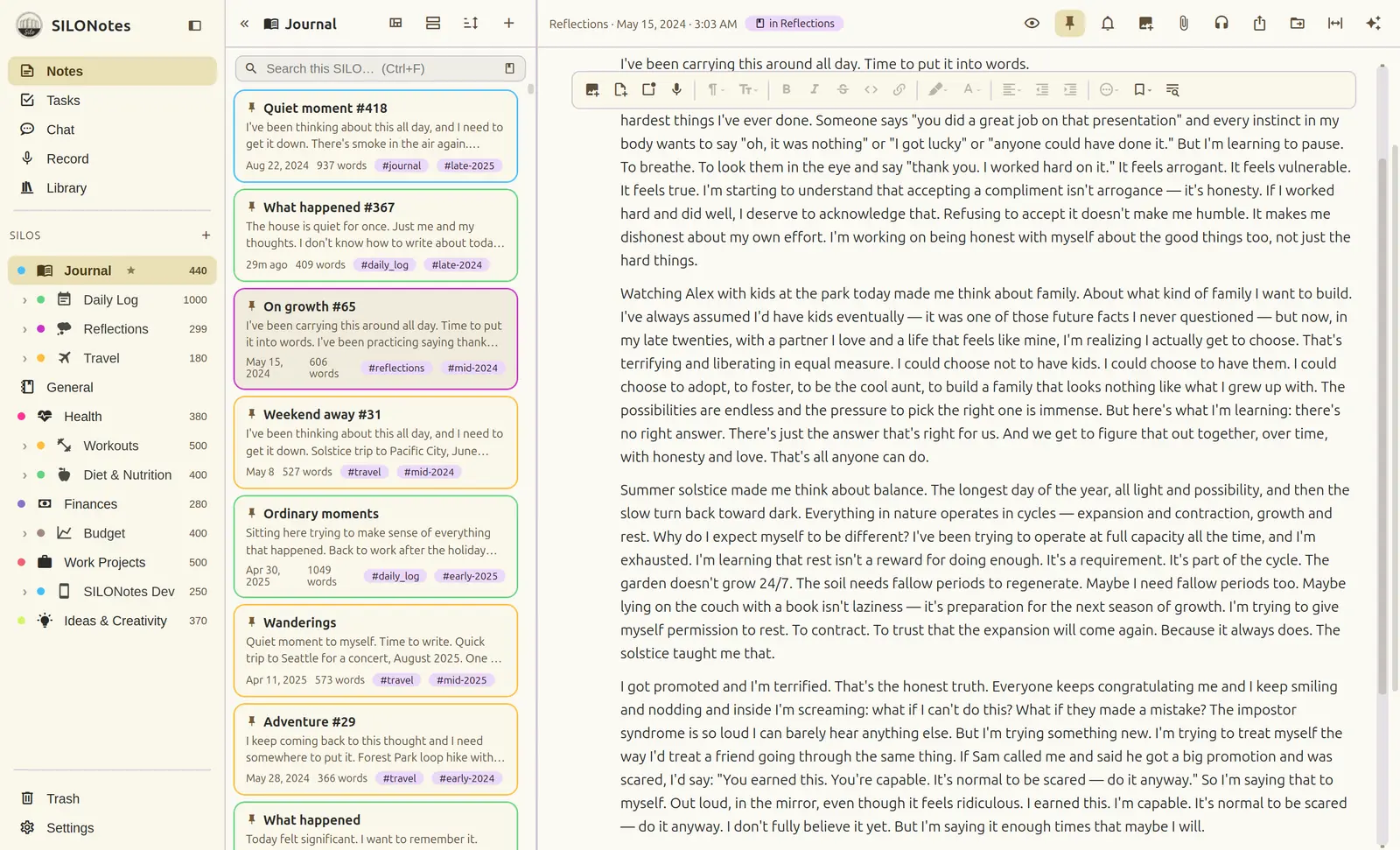Toggle the pin for this note
Image resolution: width=1400 pixels, height=850 pixels.
pyautogui.click(x=1069, y=24)
